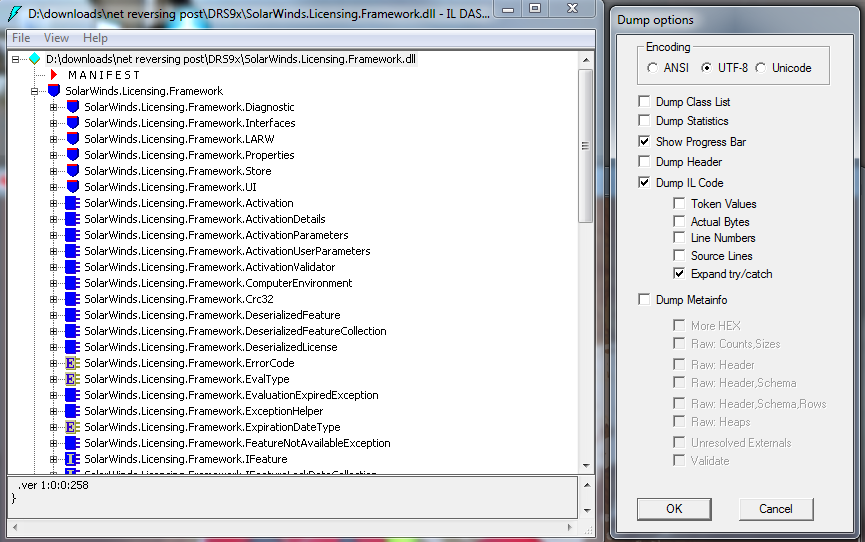Viewport: 865px width, 542px height.
Task: Select the MANIFEST tree entry text
Action: coord(104,75)
